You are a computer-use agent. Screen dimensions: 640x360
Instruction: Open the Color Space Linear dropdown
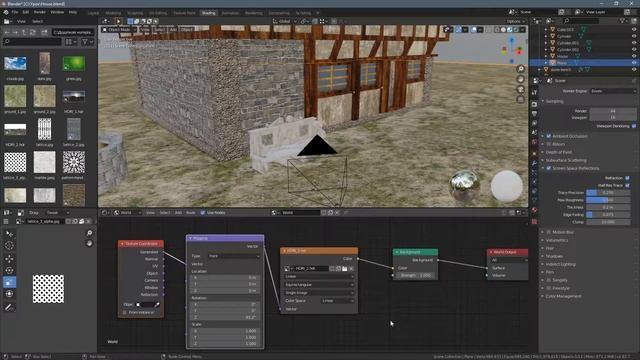[x=337, y=301]
